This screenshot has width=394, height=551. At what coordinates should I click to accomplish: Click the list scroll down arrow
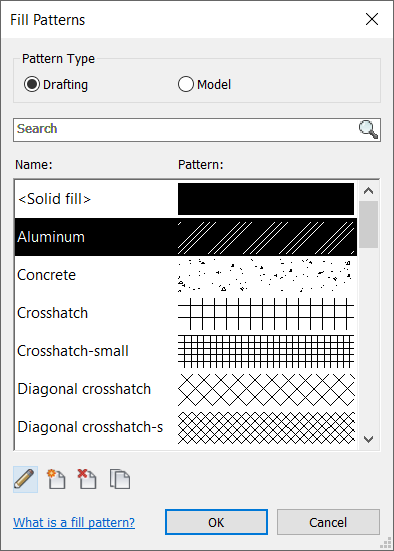pyautogui.click(x=368, y=439)
